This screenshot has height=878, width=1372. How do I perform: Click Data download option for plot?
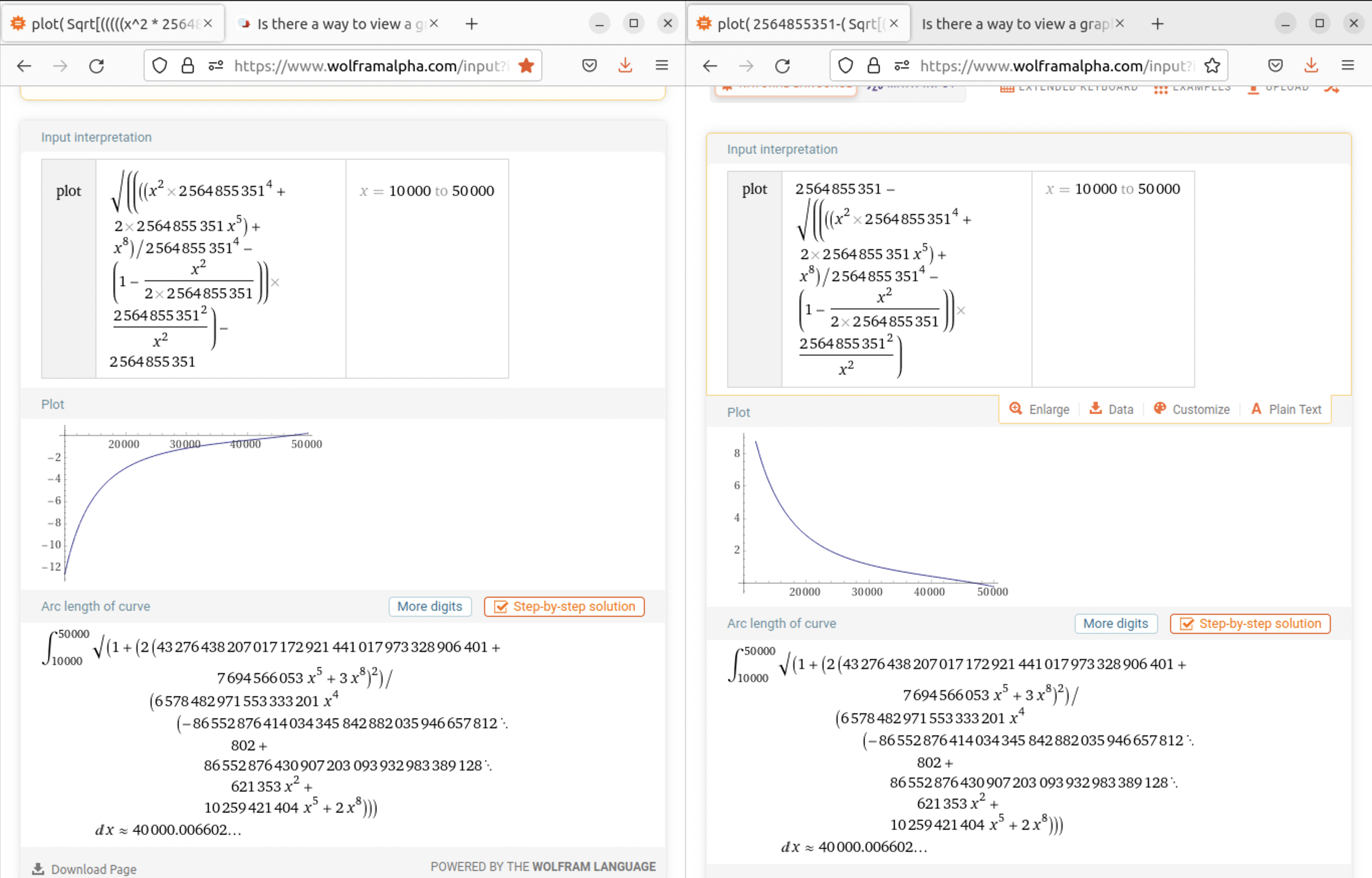(1111, 409)
